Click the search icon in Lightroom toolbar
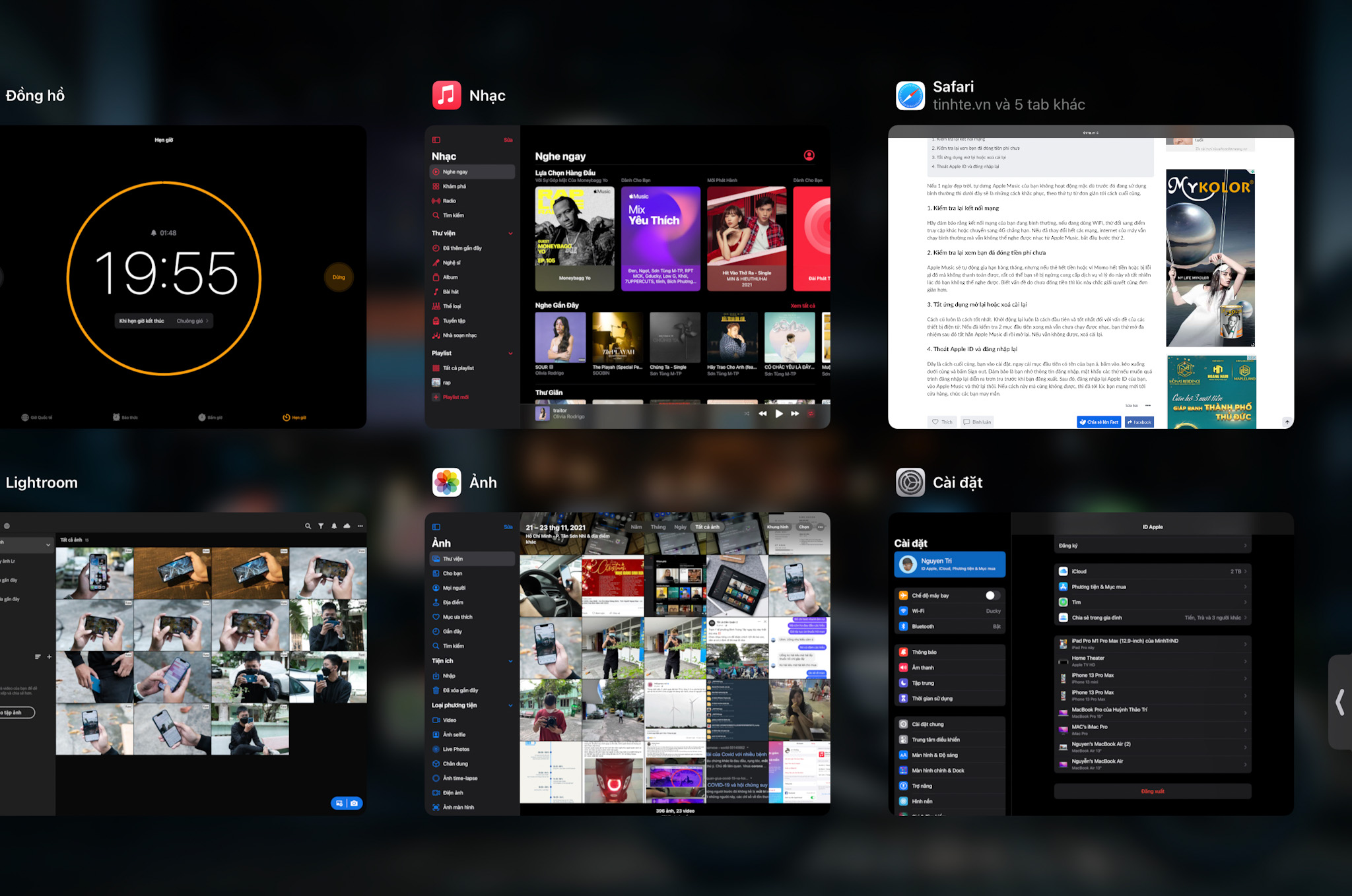 point(308,526)
